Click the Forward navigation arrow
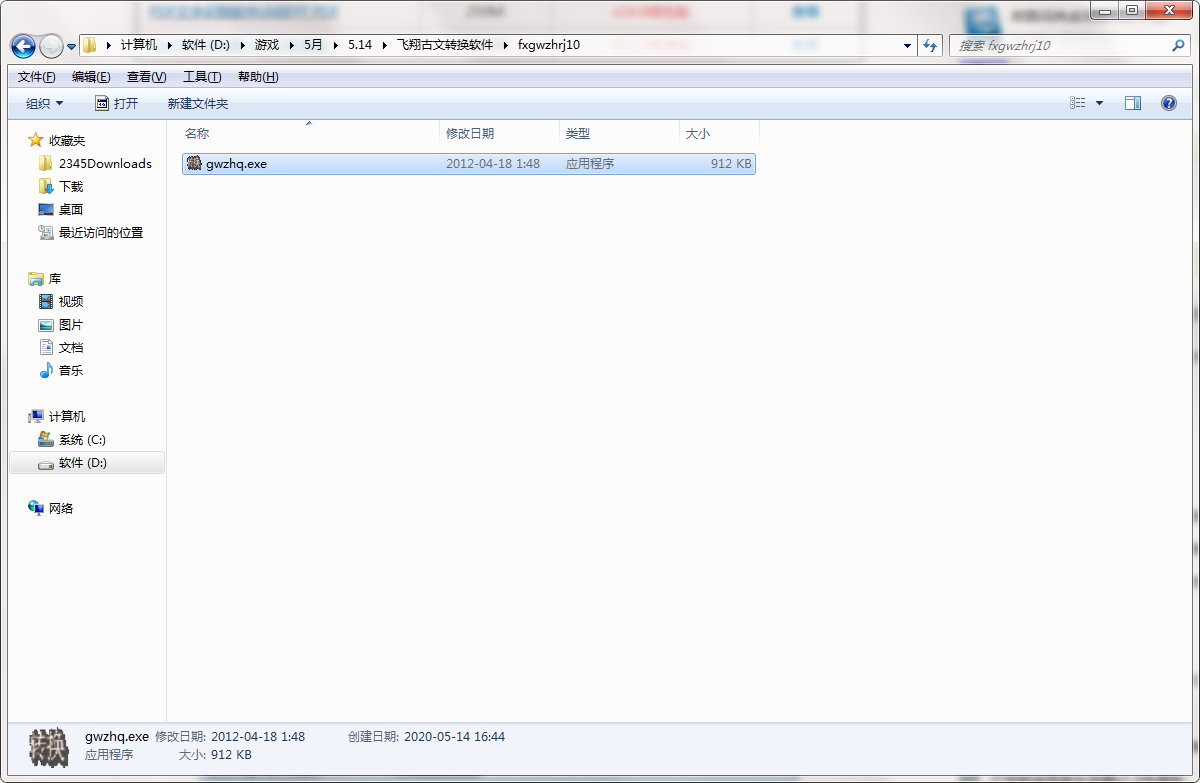The width and height of the screenshot is (1200, 783). [x=51, y=46]
